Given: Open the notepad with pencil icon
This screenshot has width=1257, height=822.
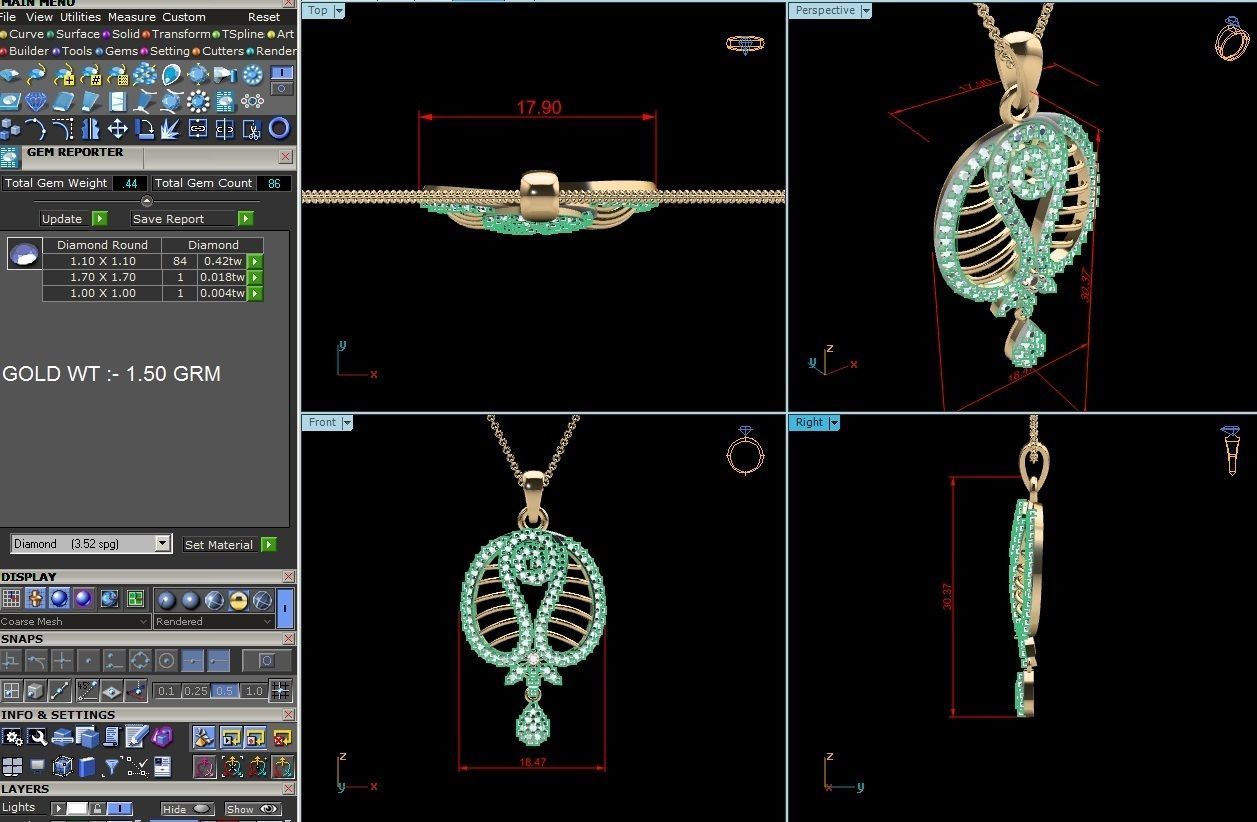Looking at the screenshot, I should [137, 737].
